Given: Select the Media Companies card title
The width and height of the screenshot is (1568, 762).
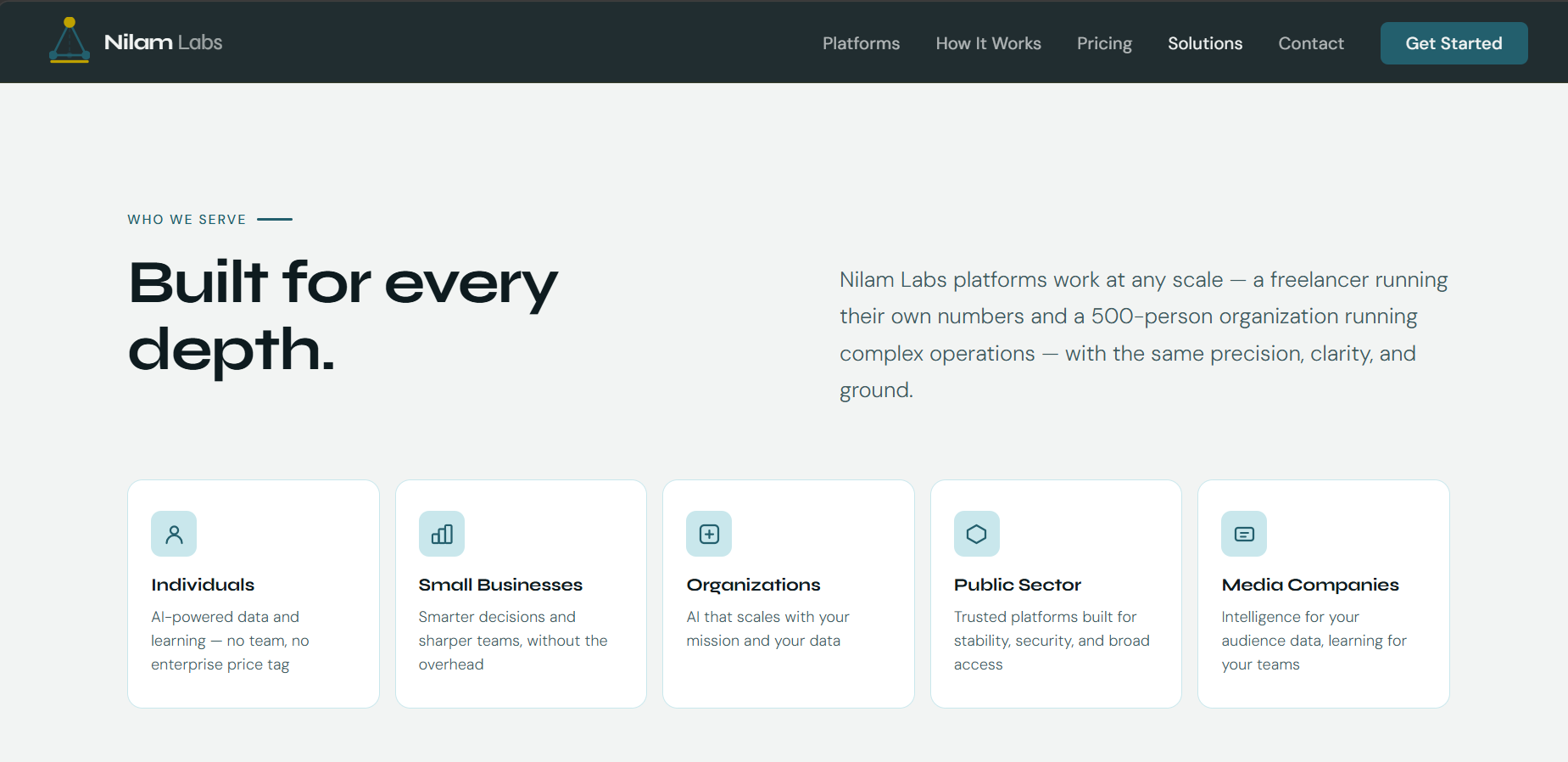Looking at the screenshot, I should (x=1310, y=586).
